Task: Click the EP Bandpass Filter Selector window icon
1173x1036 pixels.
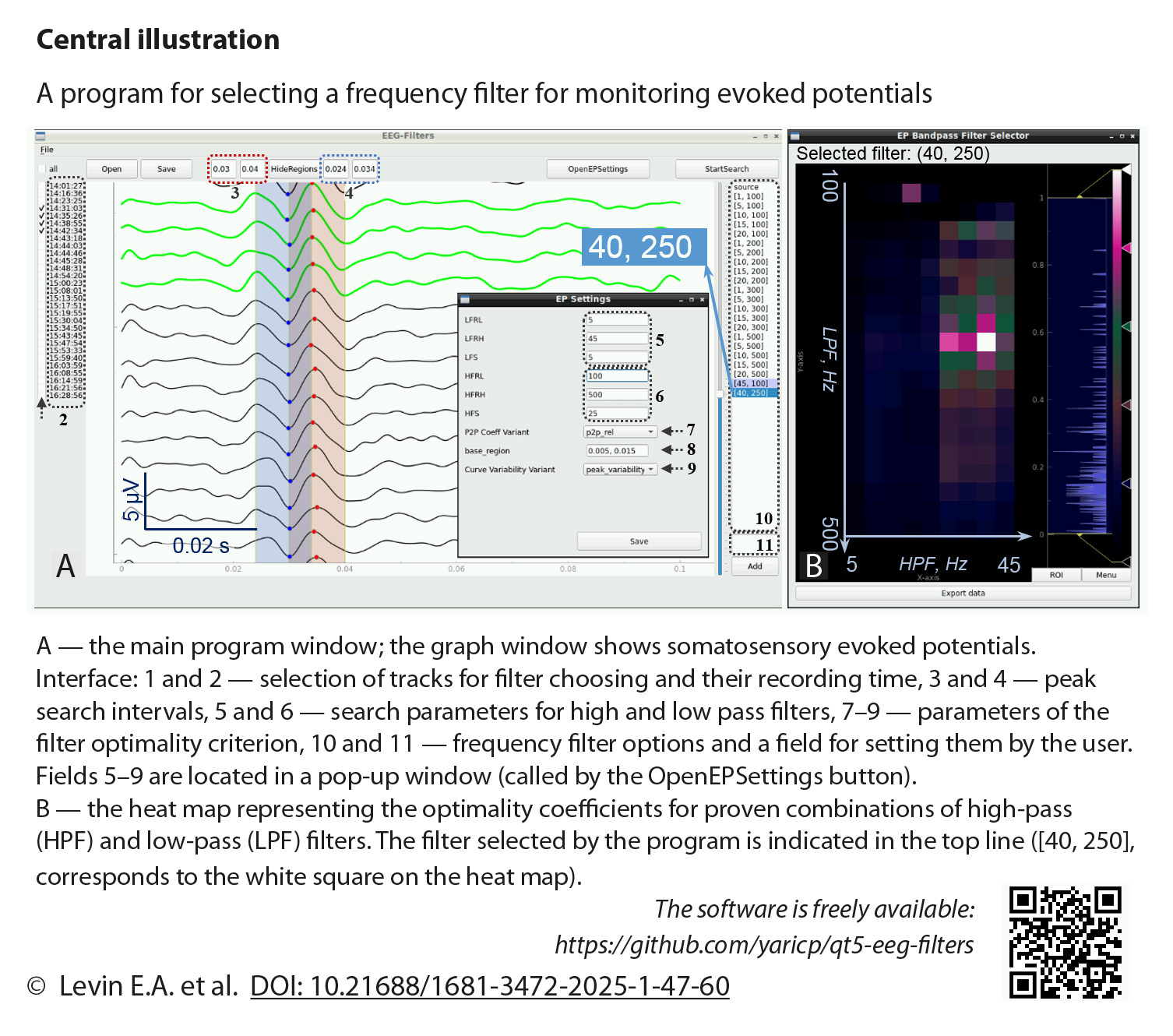Action: (x=794, y=136)
